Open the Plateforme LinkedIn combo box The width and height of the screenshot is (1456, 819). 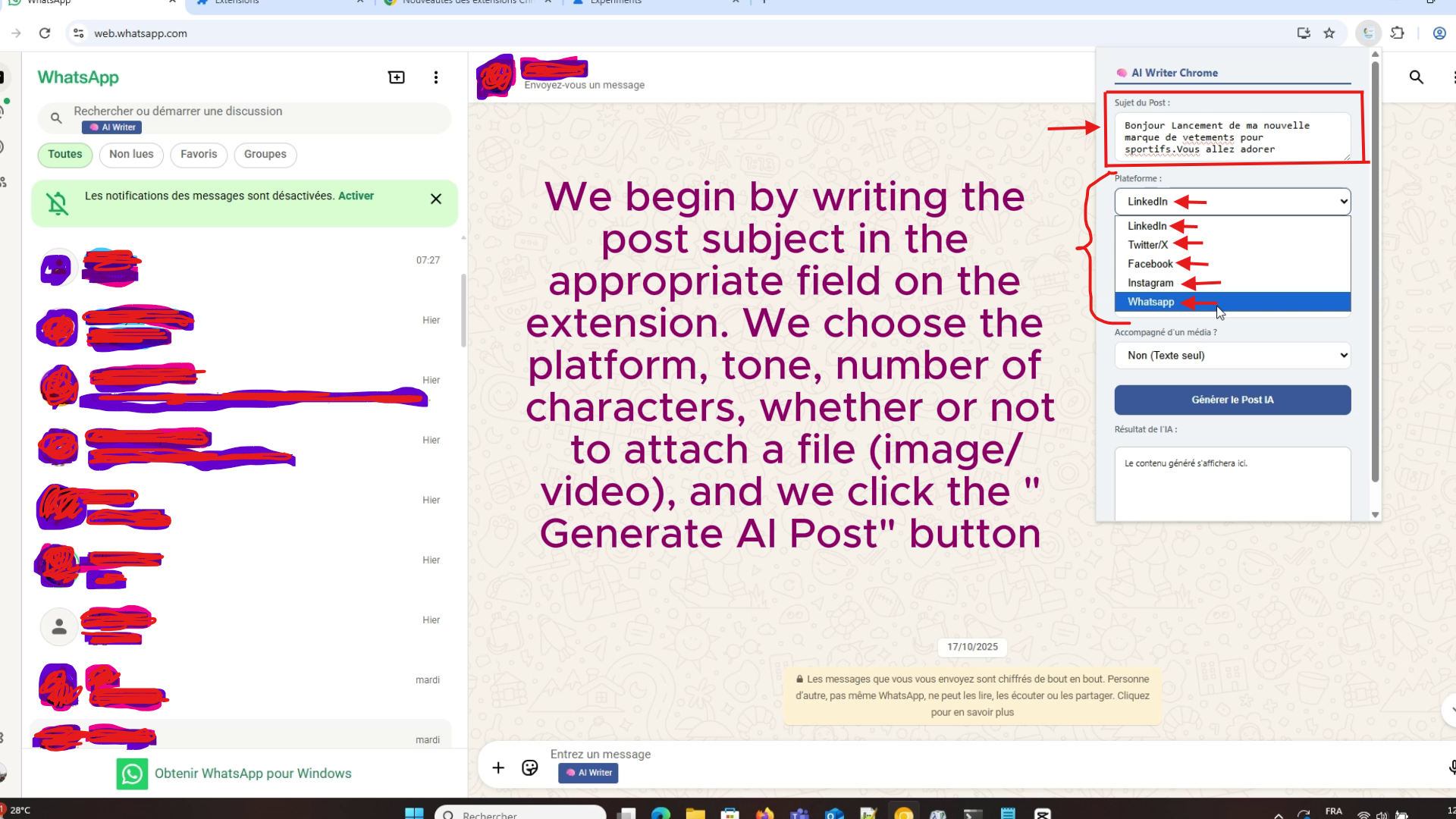click(x=1232, y=202)
